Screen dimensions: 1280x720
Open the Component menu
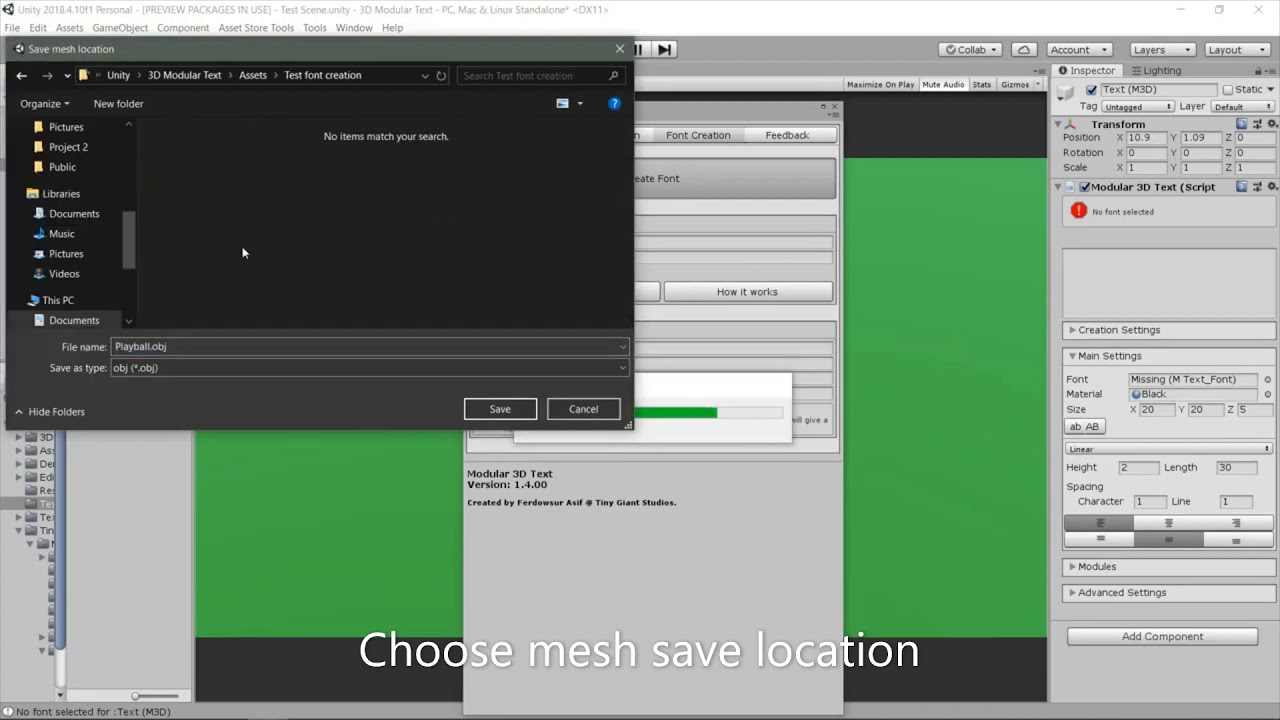[183, 28]
